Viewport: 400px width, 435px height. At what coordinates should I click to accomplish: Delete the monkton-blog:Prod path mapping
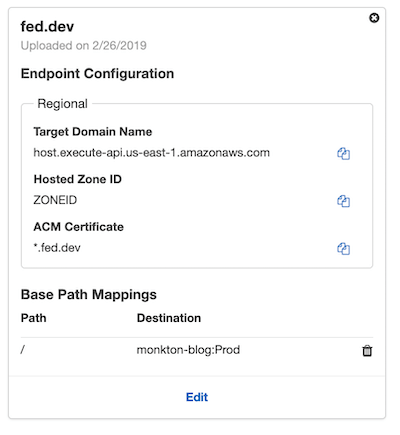367,351
